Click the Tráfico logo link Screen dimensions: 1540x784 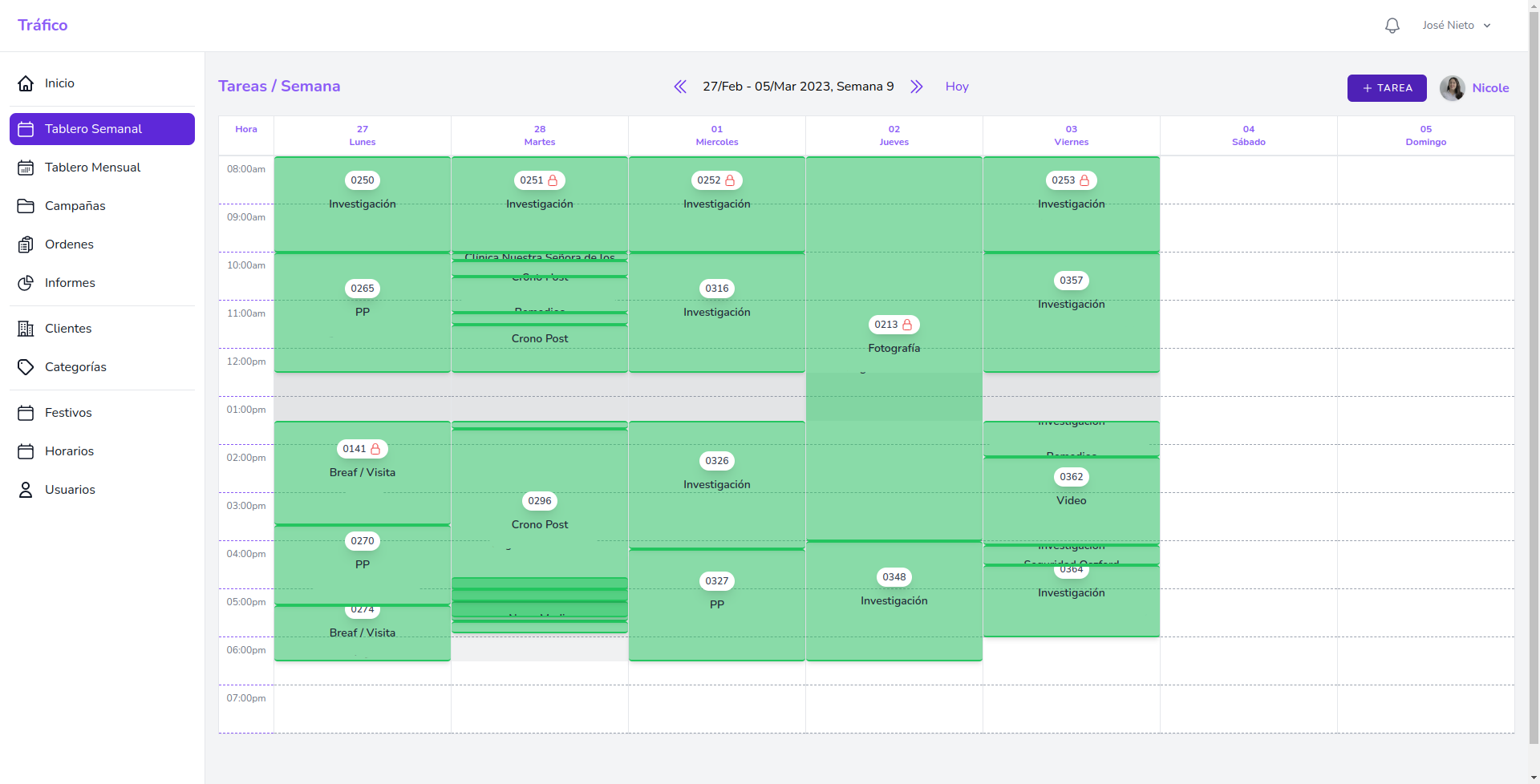tap(43, 26)
